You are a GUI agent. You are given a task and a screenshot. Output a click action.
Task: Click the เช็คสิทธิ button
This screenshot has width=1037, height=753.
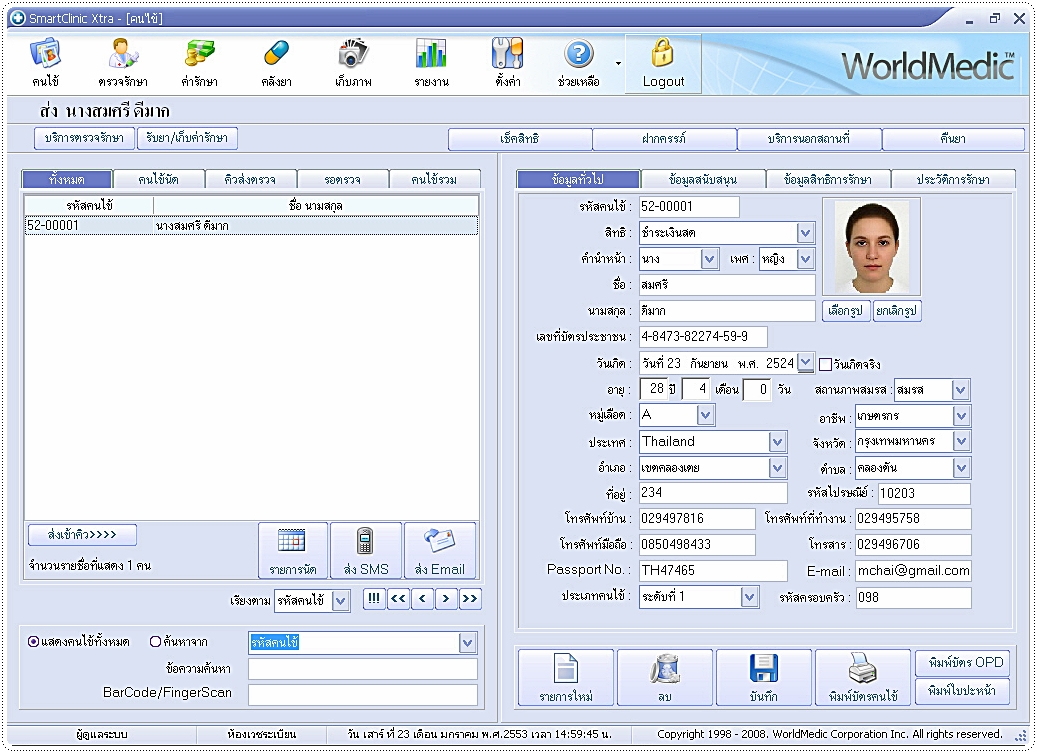[520, 139]
